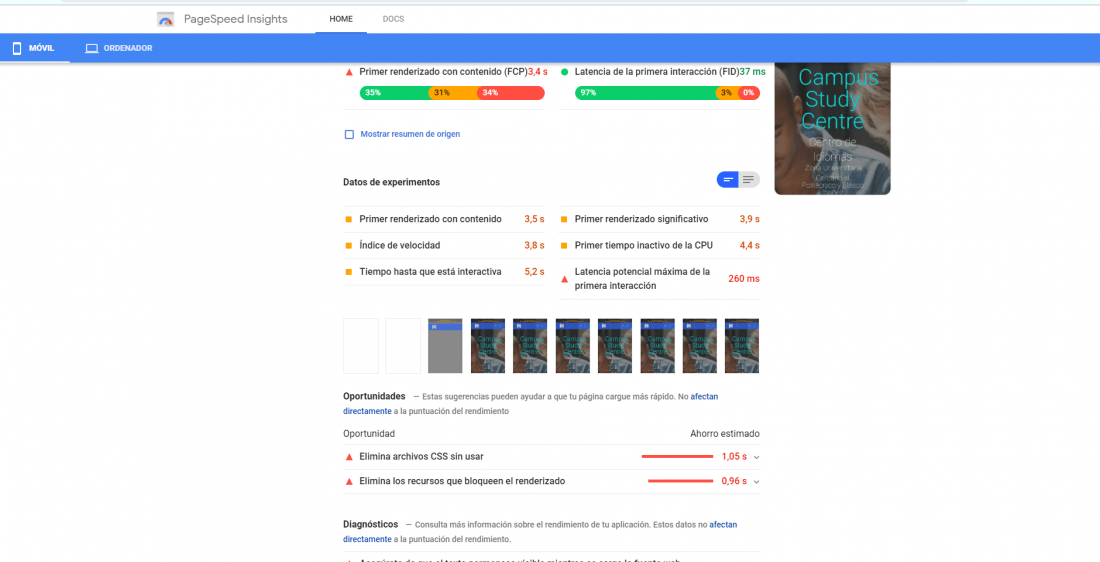1100x562 pixels.
Task: Check the Mostrar resumen de origen checkbox
Action: pos(349,134)
